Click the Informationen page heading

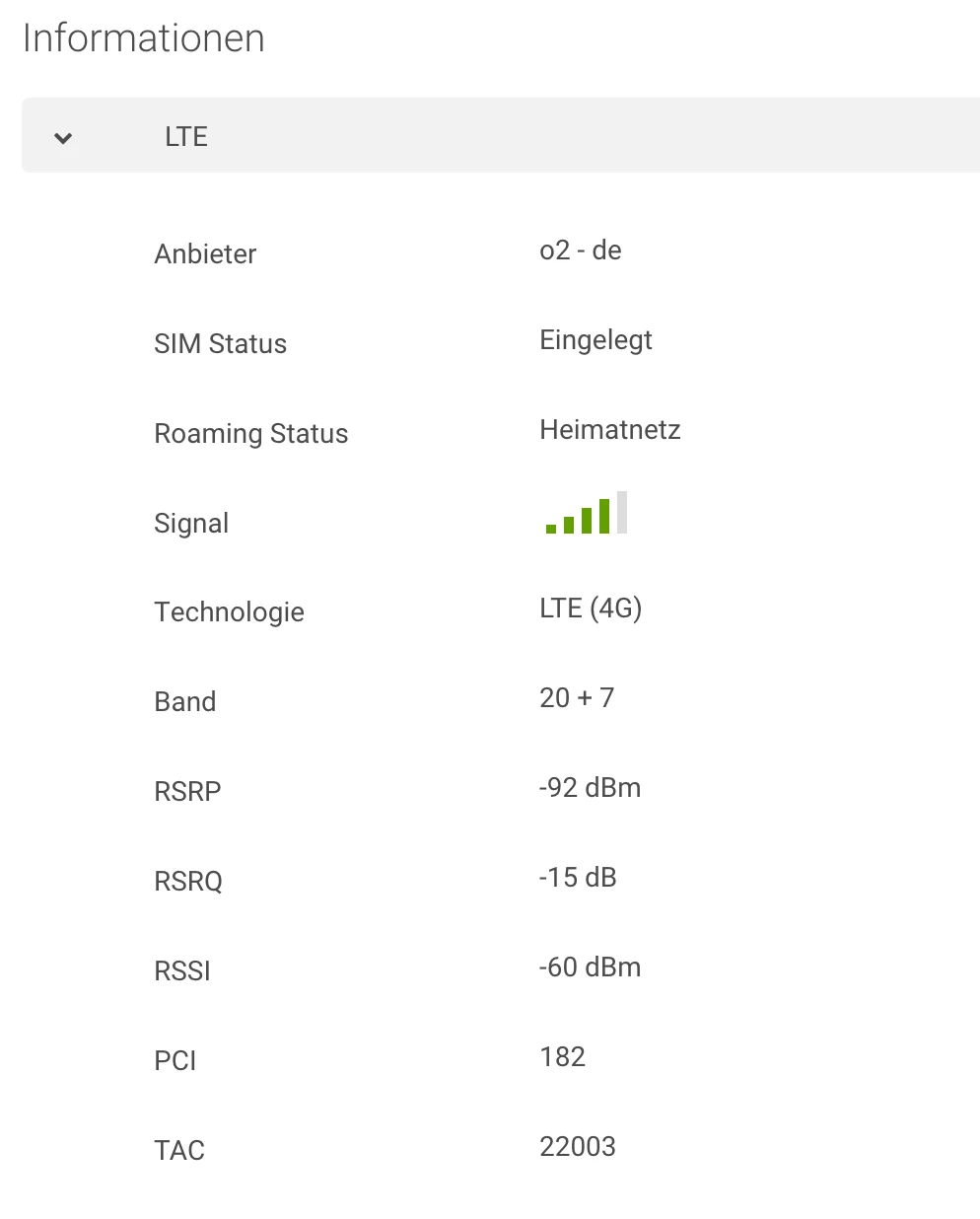(x=144, y=38)
